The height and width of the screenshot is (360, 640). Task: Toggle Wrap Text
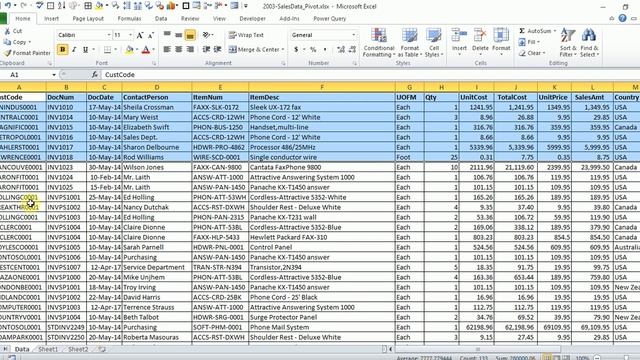246,35
